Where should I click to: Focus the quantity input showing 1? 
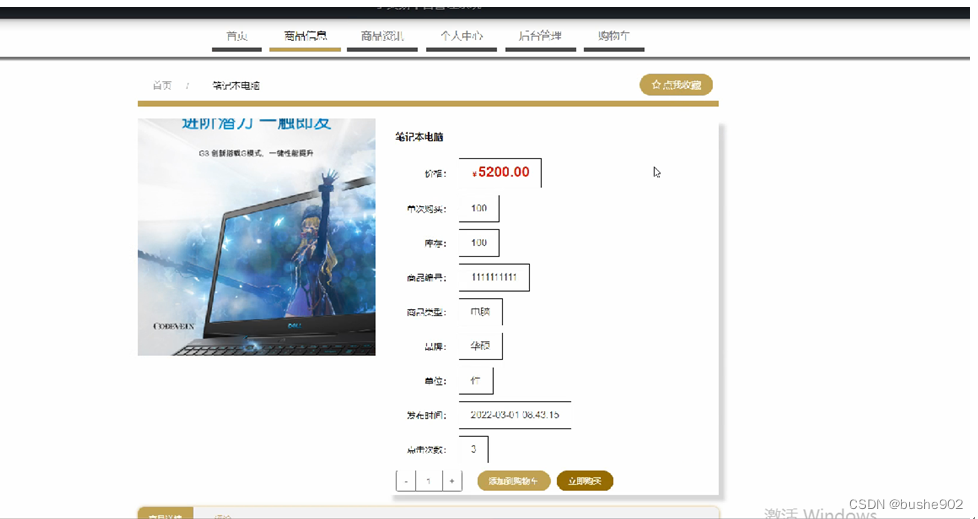tap(428, 481)
